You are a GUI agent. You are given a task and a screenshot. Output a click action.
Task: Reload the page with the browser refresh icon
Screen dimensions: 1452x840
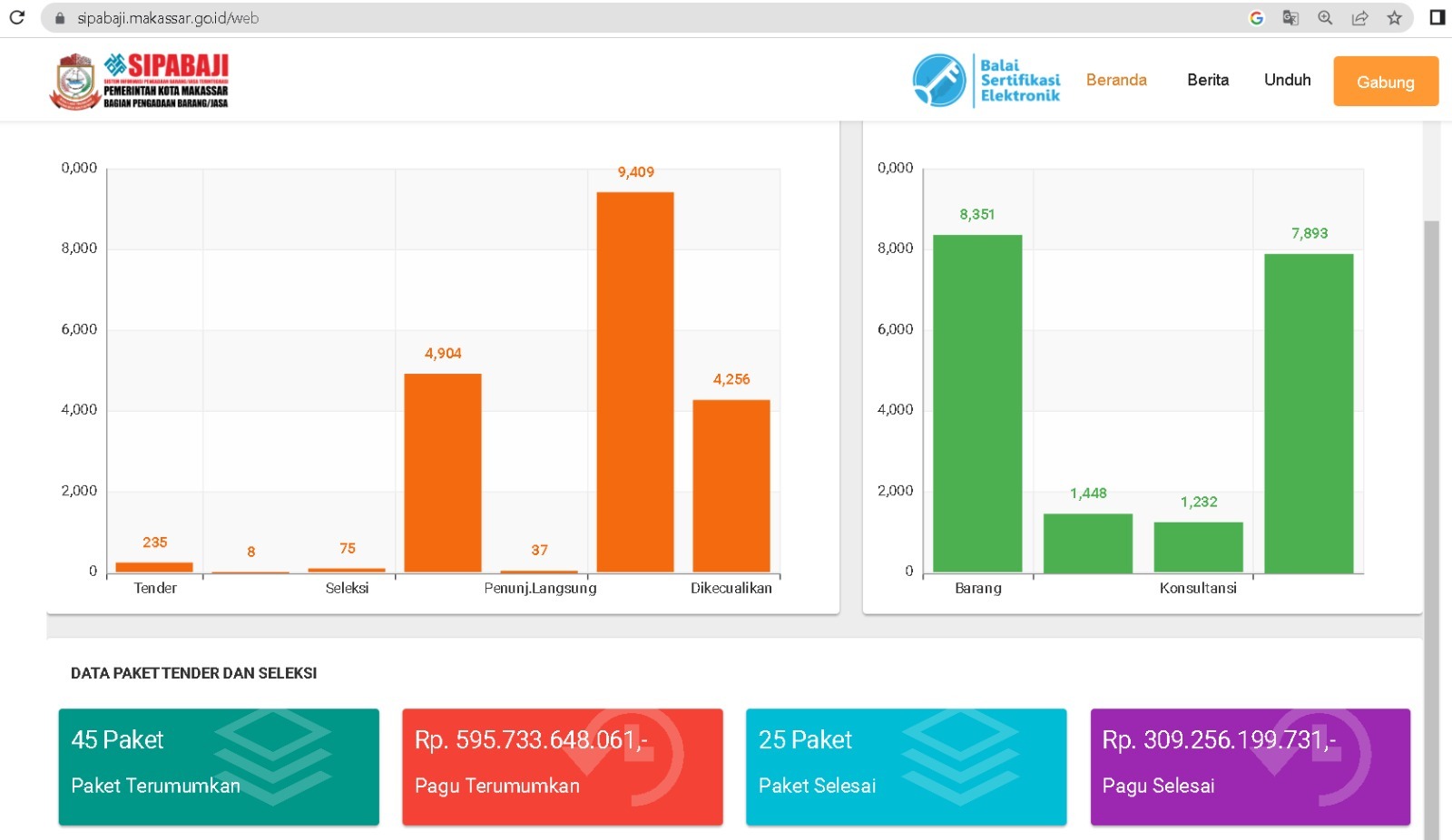(x=16, y=17)
